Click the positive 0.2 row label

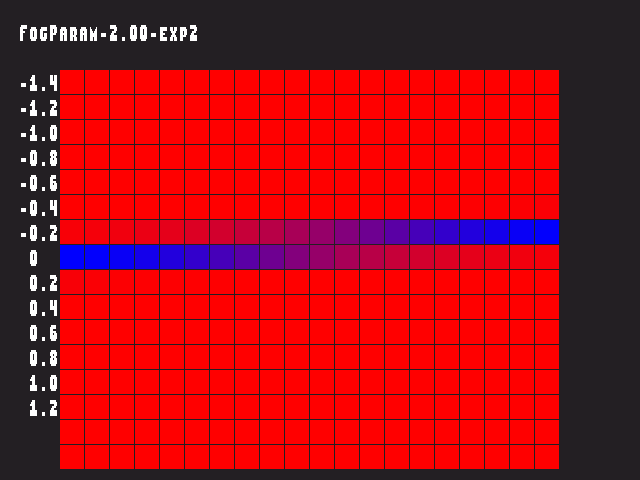(x=44, y=283)
